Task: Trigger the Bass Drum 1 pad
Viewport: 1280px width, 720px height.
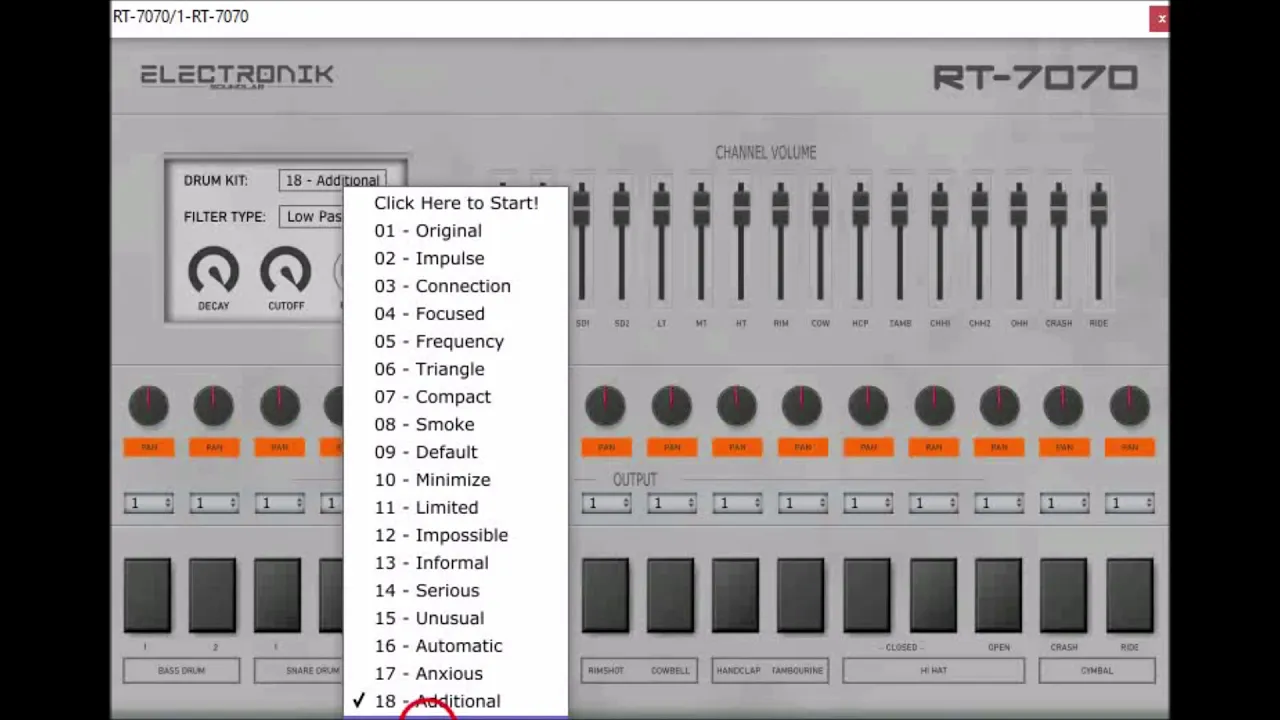Action: click(x=147, y=596)
